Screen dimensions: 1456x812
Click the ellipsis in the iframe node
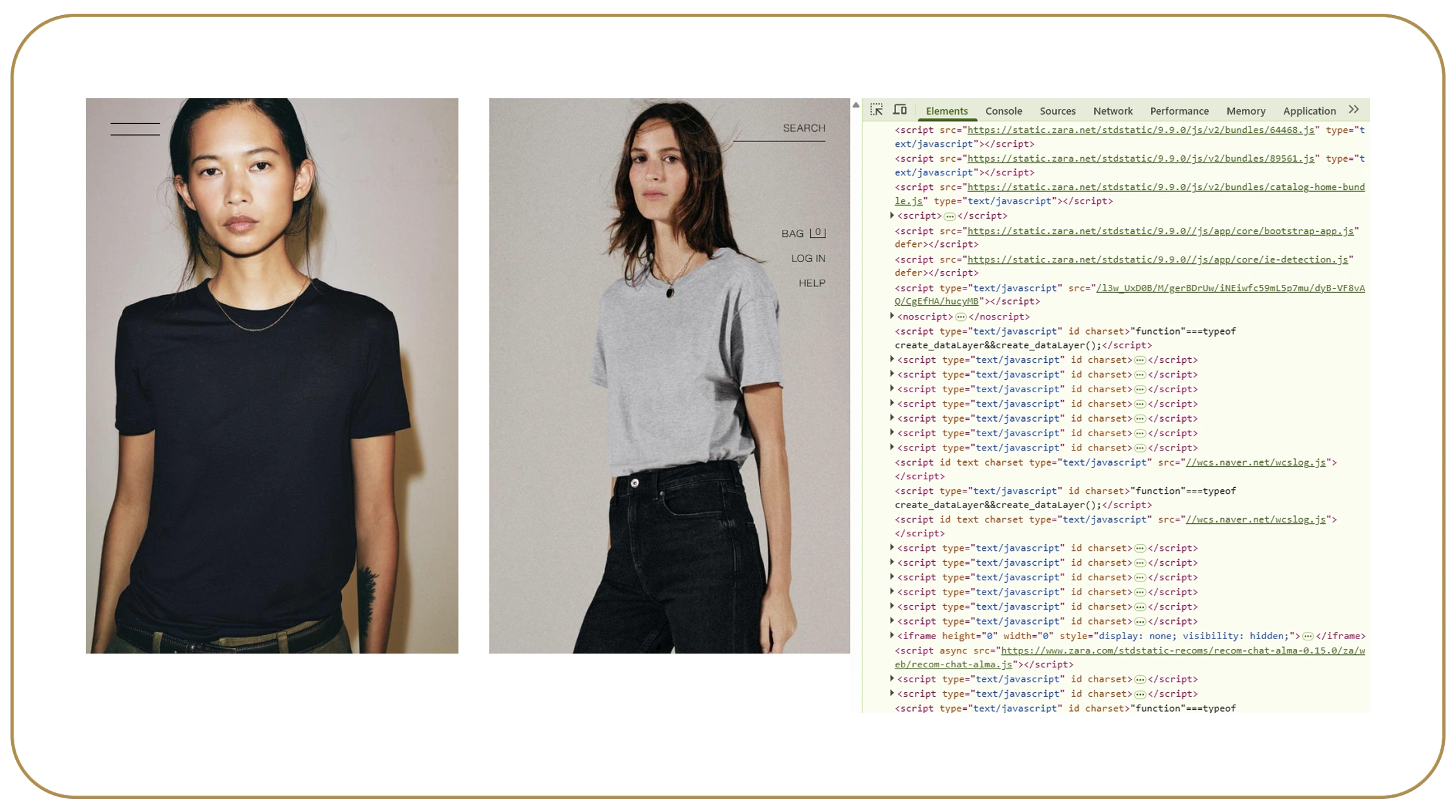[x=1307, y=636]
